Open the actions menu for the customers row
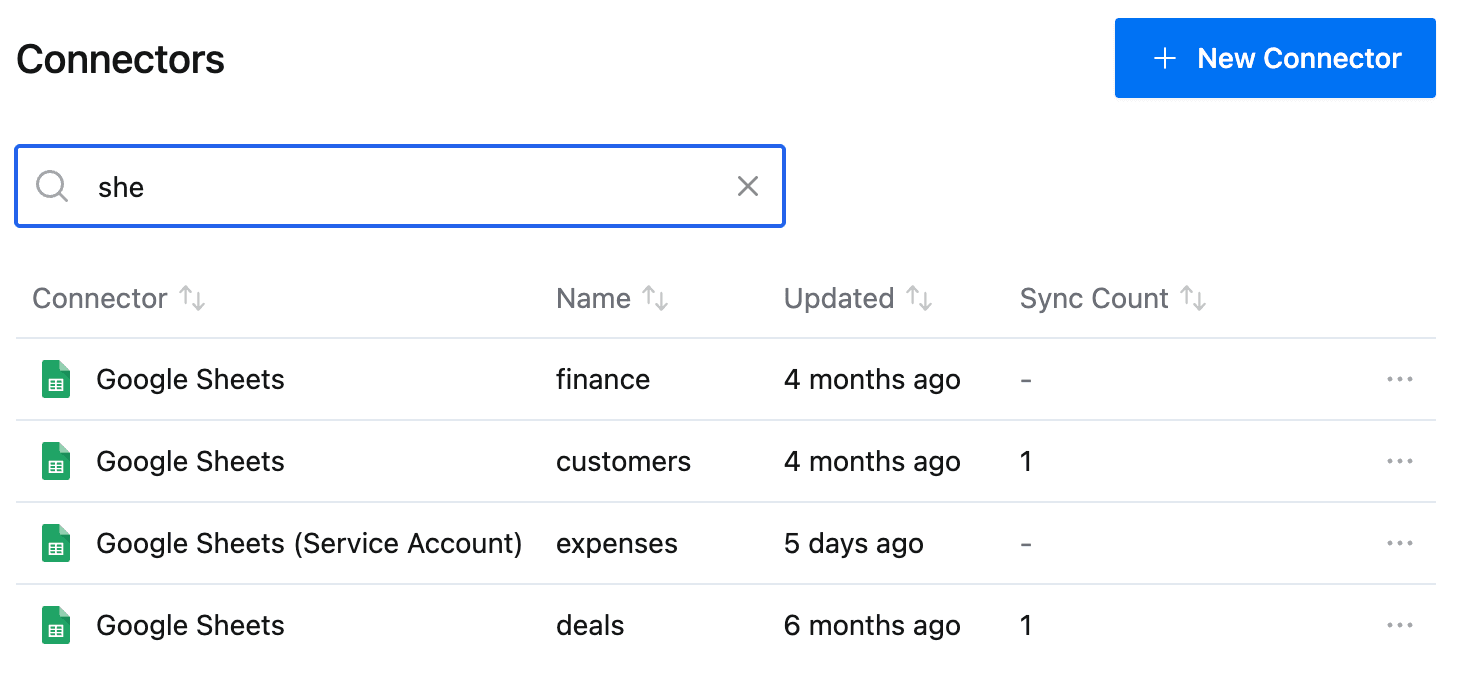1470x688 pixels. tap(1400, 461)
